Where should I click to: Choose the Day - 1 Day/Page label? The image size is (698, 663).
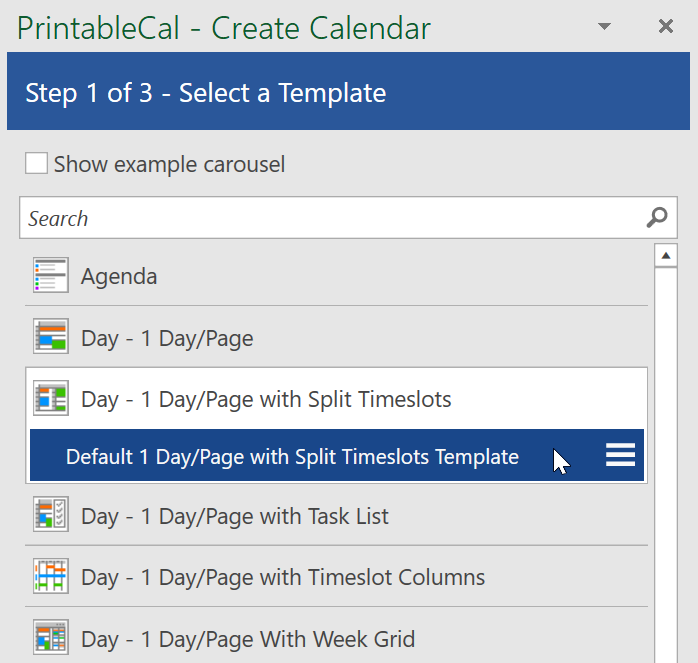(x=167, y=338)
